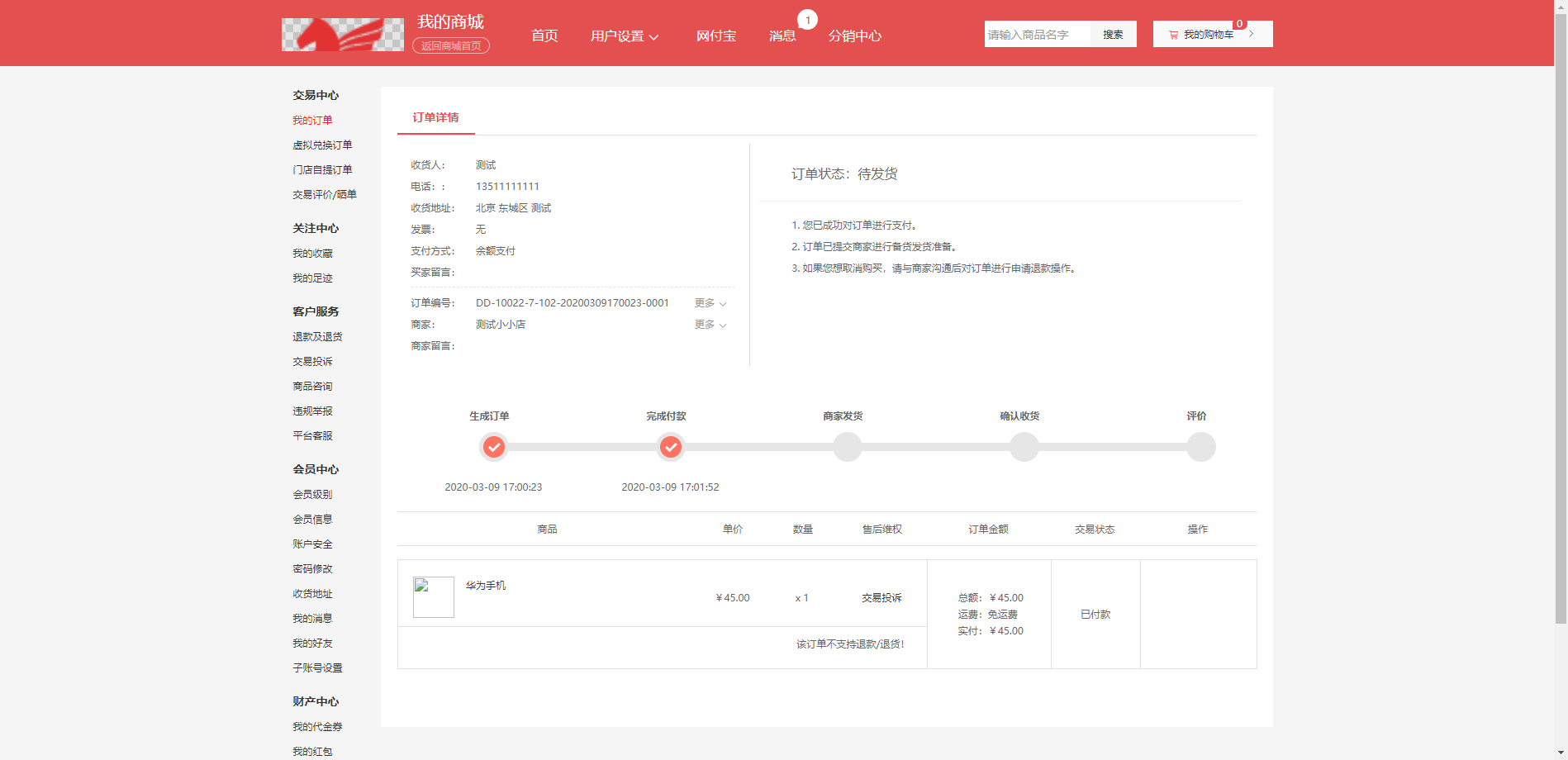Open 我的红包 in the sidebar
The height and width of the screenshot is (760, 1568).
tap(312, 752)
